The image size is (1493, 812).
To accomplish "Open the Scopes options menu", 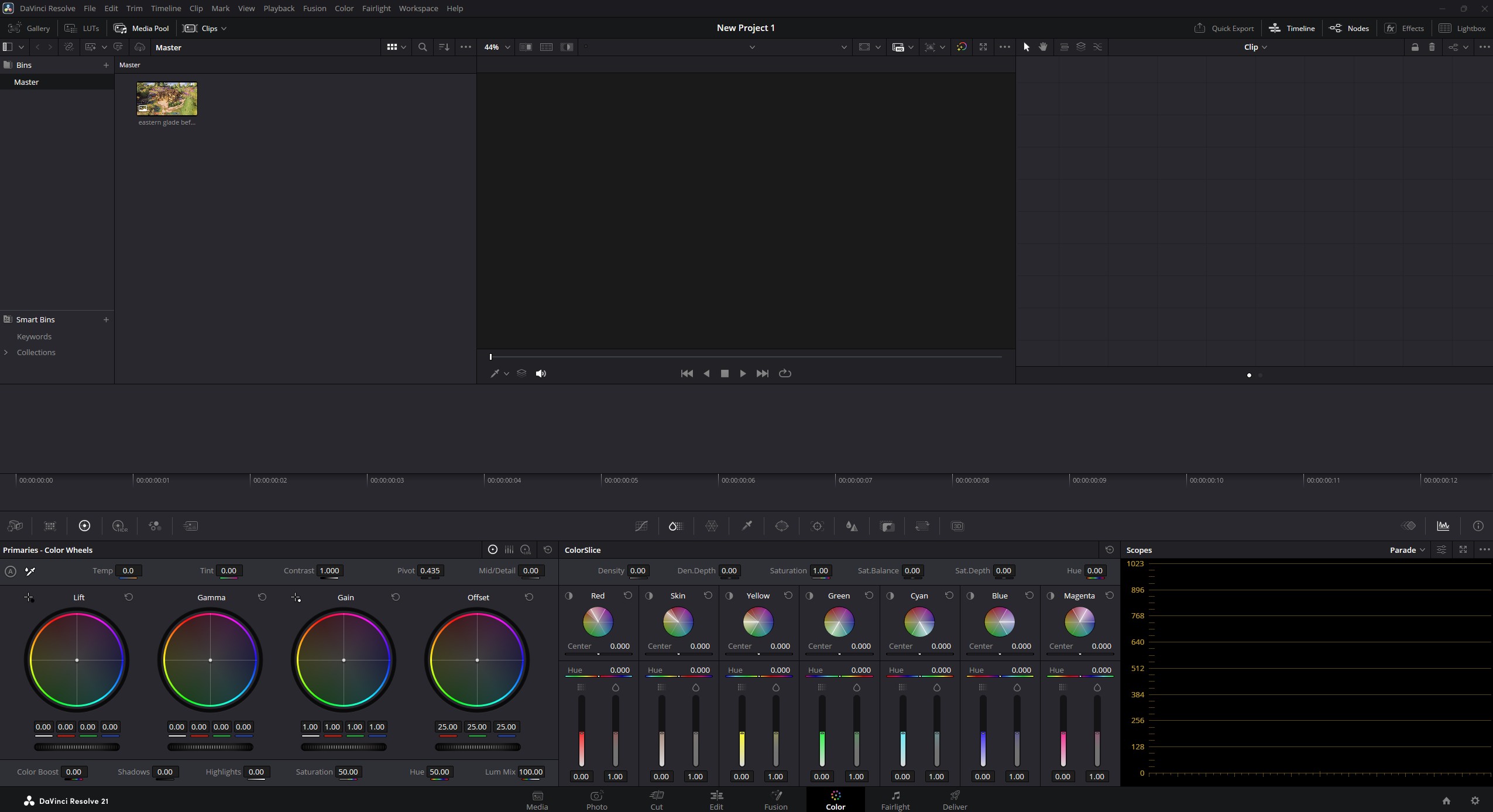I will pyautogui.click(x=1484, y=550).
